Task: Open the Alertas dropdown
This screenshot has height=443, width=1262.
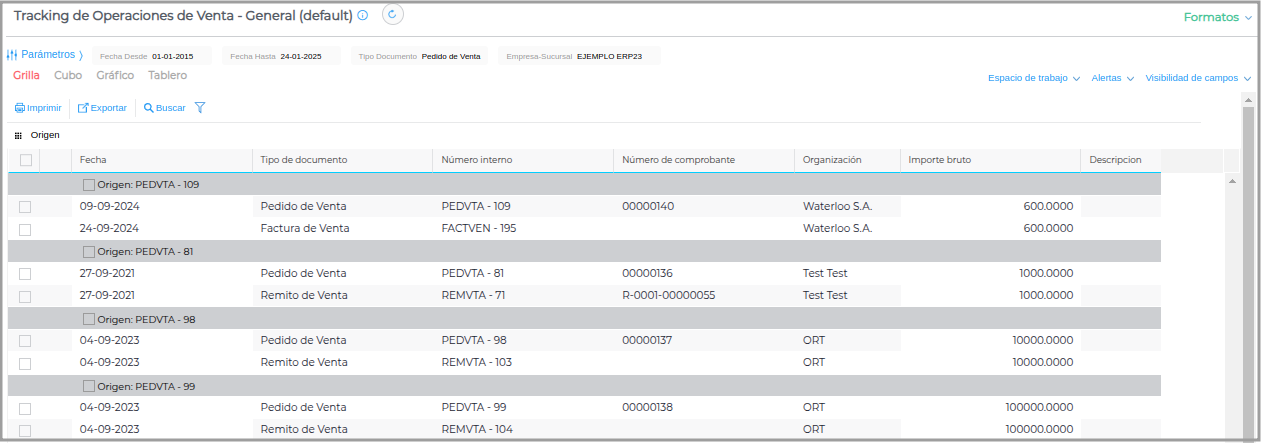Action: [1112, 78]
